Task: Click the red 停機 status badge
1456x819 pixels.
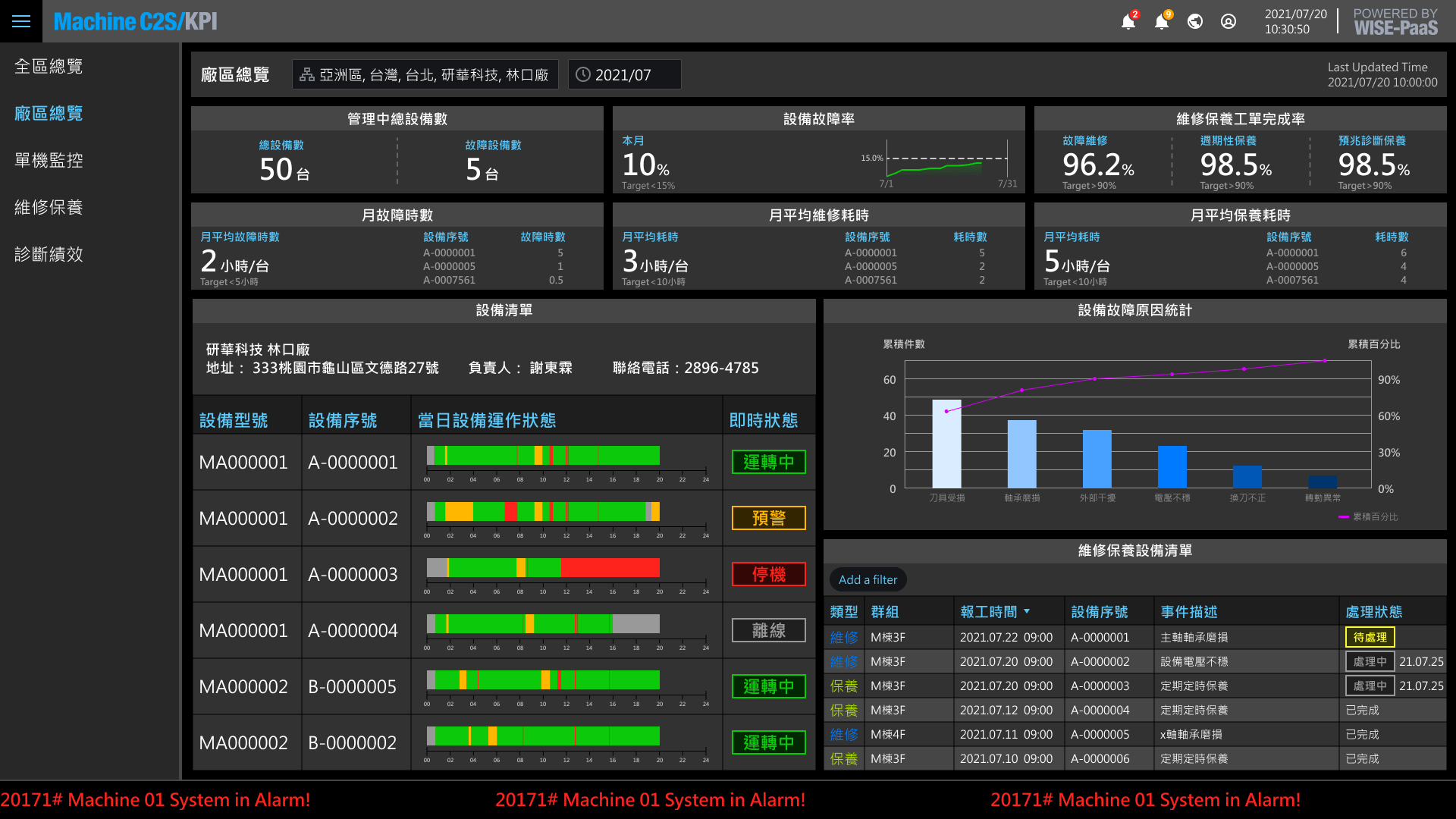Action: coord(768,574)
